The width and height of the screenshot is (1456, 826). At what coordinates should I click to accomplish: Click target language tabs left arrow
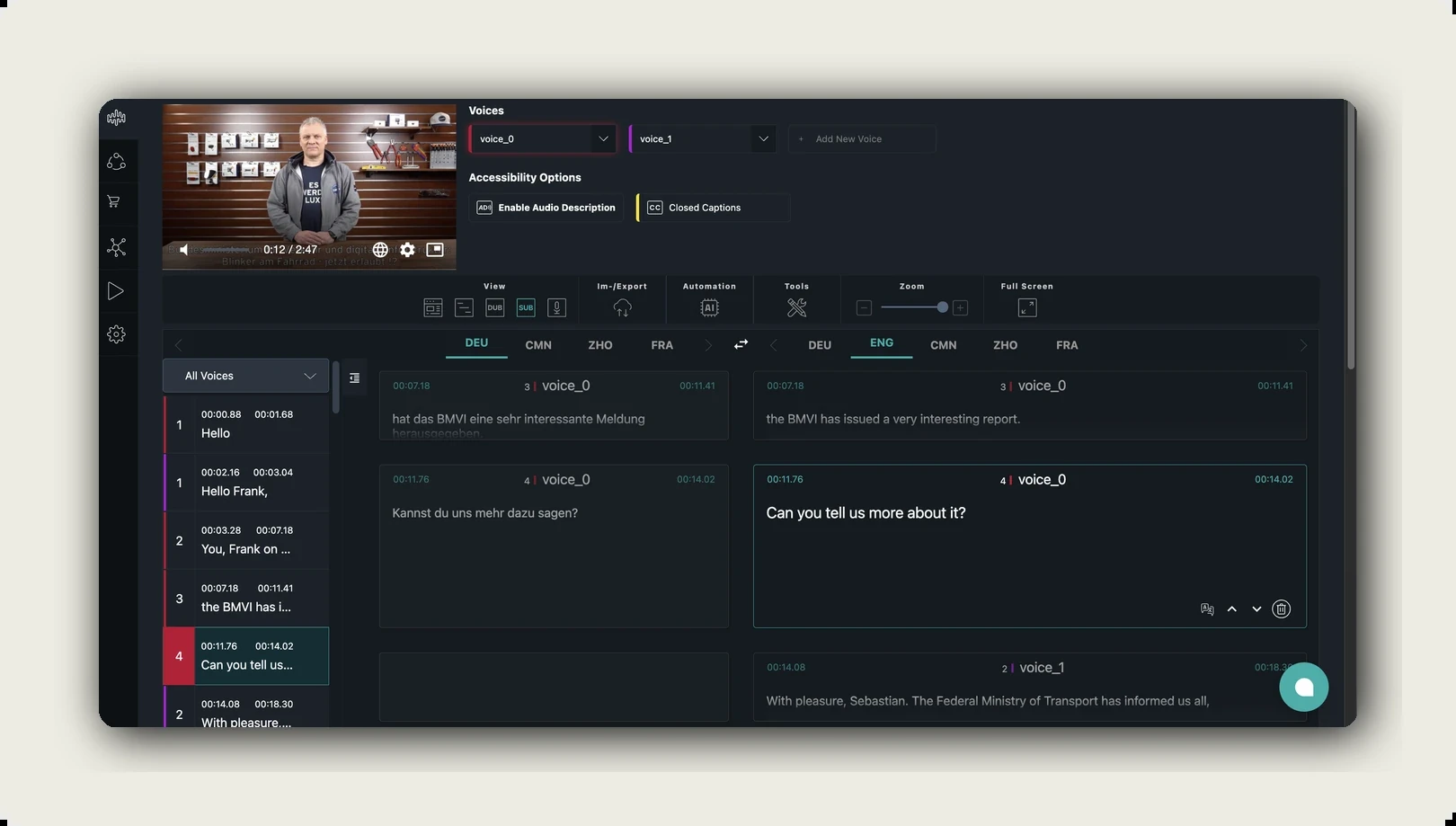click(773, 345)
